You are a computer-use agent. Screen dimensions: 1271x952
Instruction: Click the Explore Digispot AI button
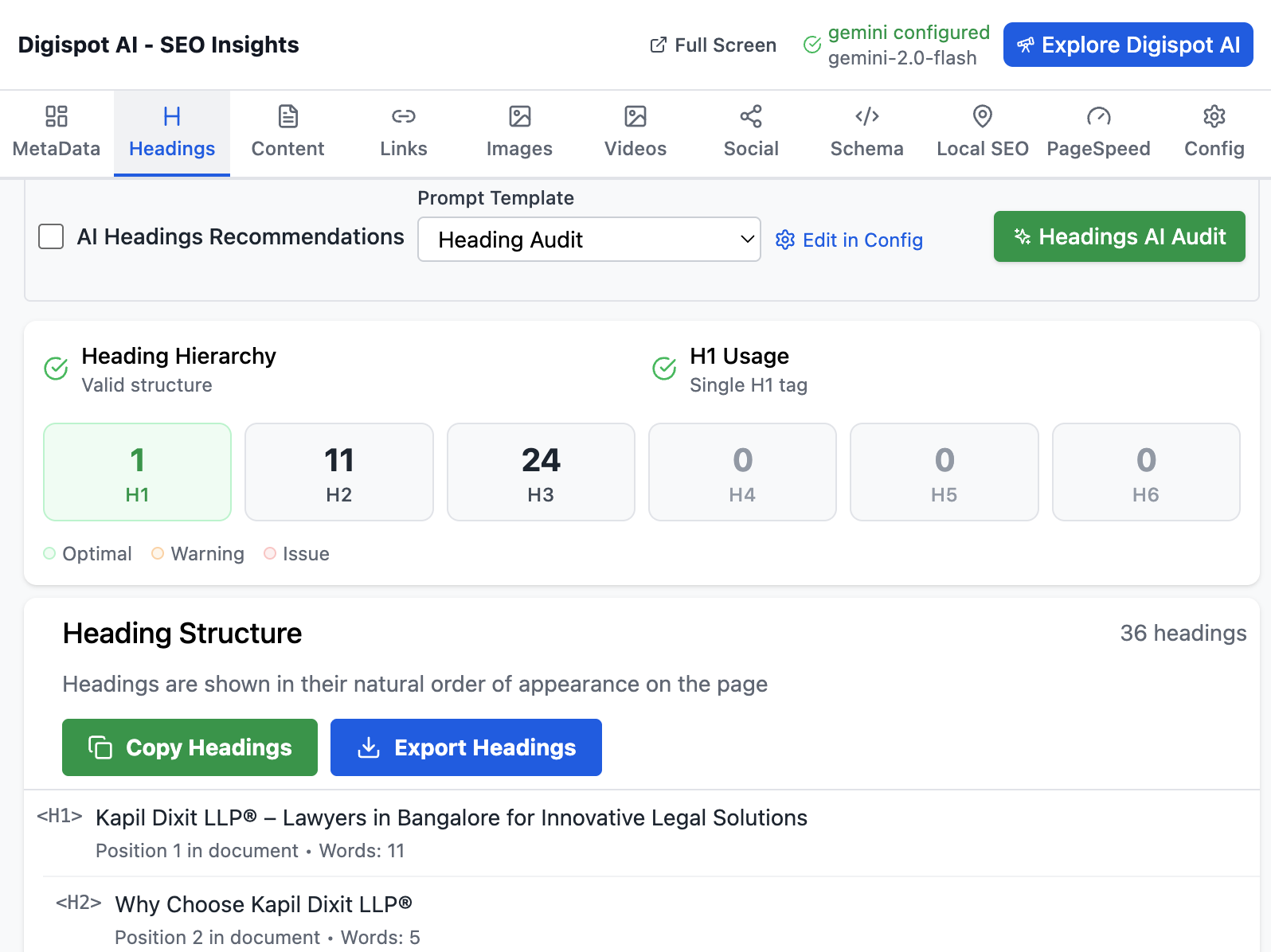pyautogui.click(x=1128, y=45)
